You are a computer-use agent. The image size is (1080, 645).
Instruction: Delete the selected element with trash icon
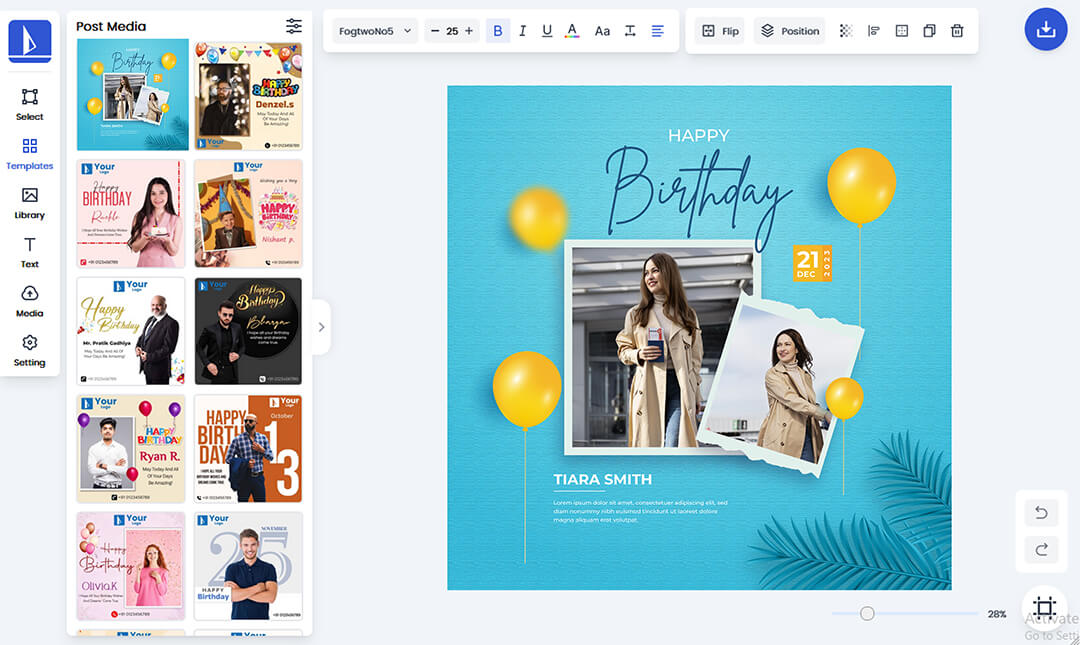[957, 31]
